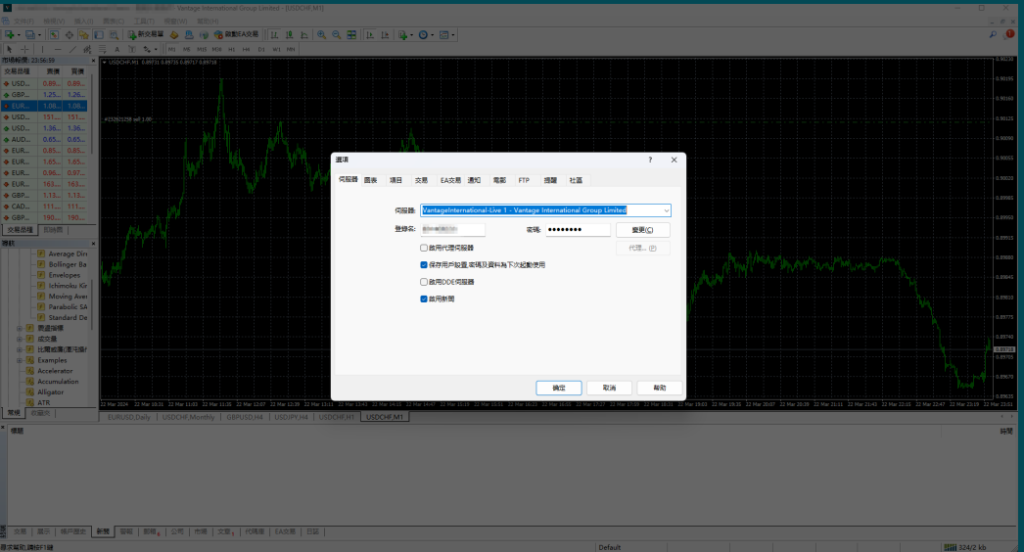Click the zoom out magnifier icon
The image size is (1024, 552).
coord(338,34)
